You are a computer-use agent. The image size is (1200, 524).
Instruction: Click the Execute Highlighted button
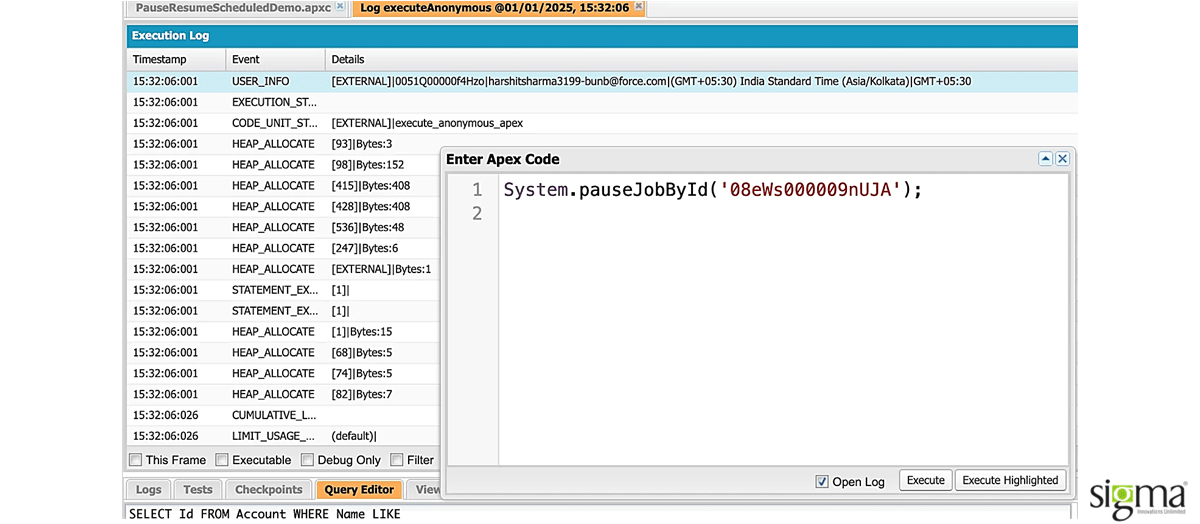(1010, 481)
